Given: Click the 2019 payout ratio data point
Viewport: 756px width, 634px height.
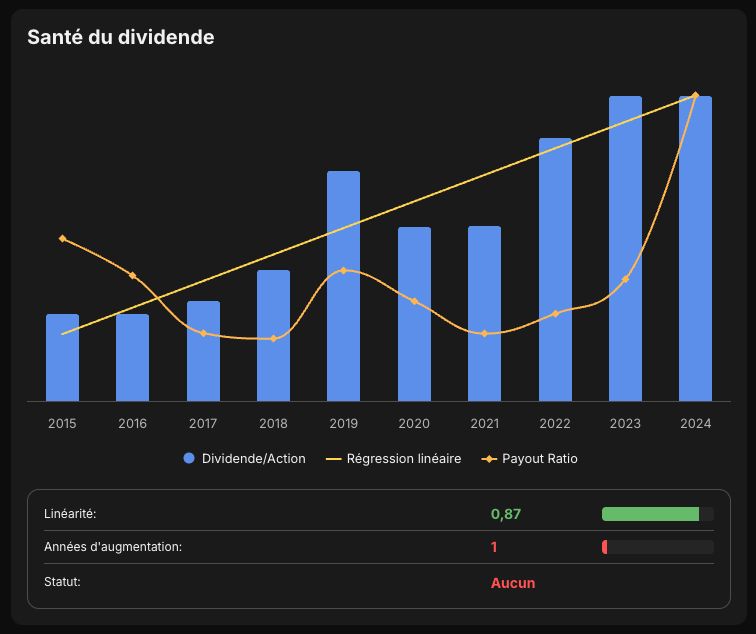Looking at the screenshot, I should click(343, 270).
